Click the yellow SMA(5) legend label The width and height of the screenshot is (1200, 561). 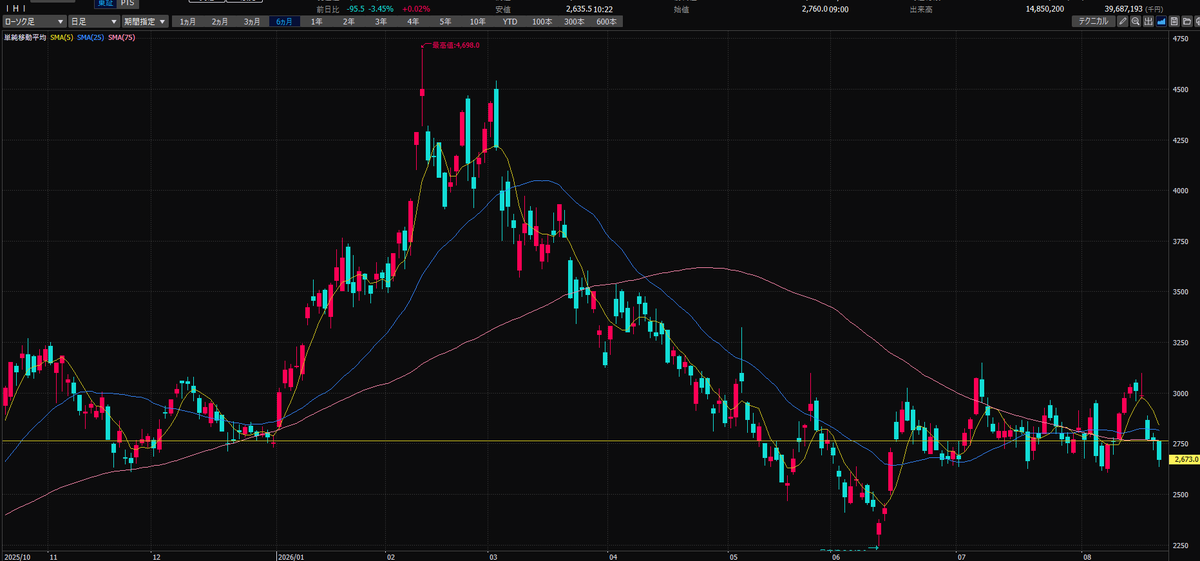pos(61,37)
